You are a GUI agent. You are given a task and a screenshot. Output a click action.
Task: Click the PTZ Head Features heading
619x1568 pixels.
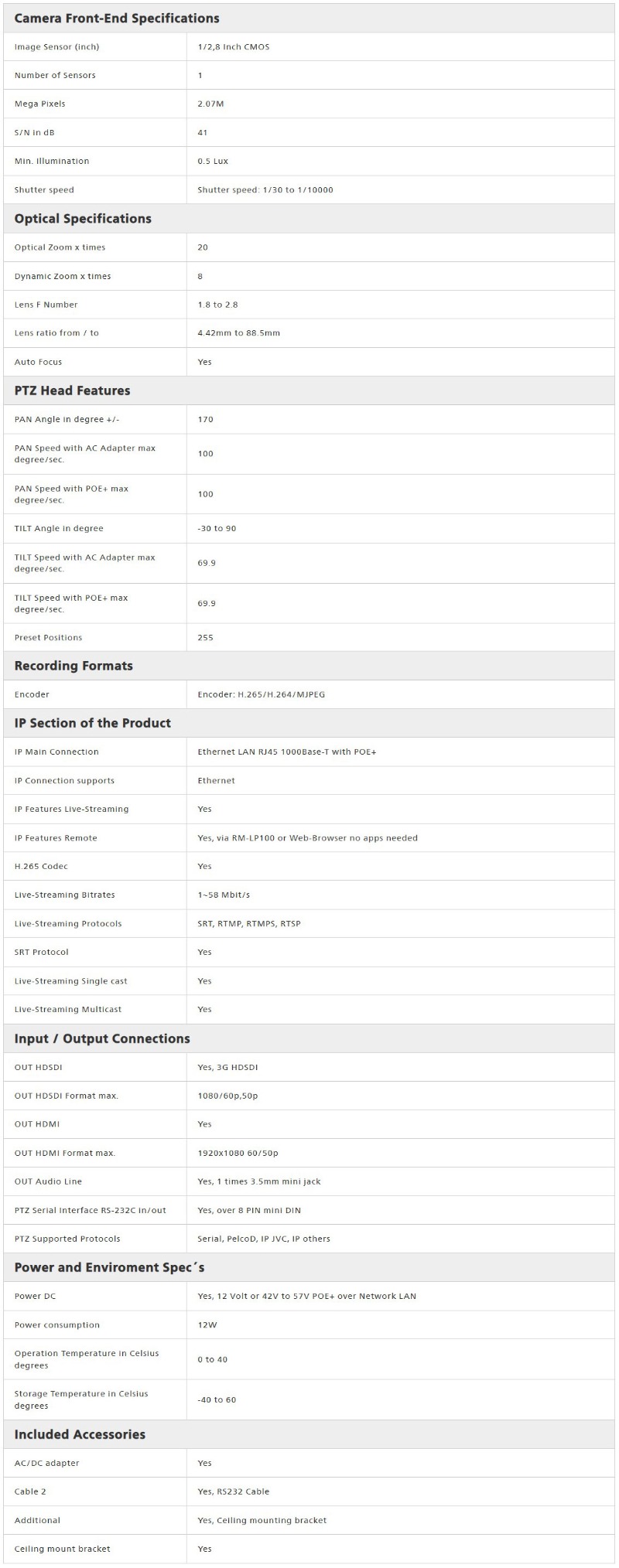tap(72, 390)
